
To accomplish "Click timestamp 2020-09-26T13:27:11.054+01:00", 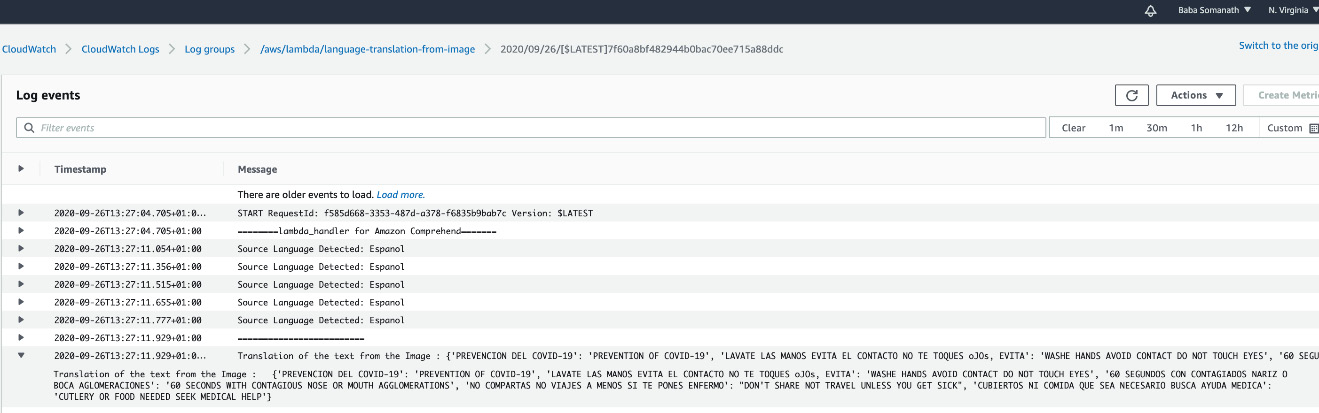I will [x=128, y=249].
